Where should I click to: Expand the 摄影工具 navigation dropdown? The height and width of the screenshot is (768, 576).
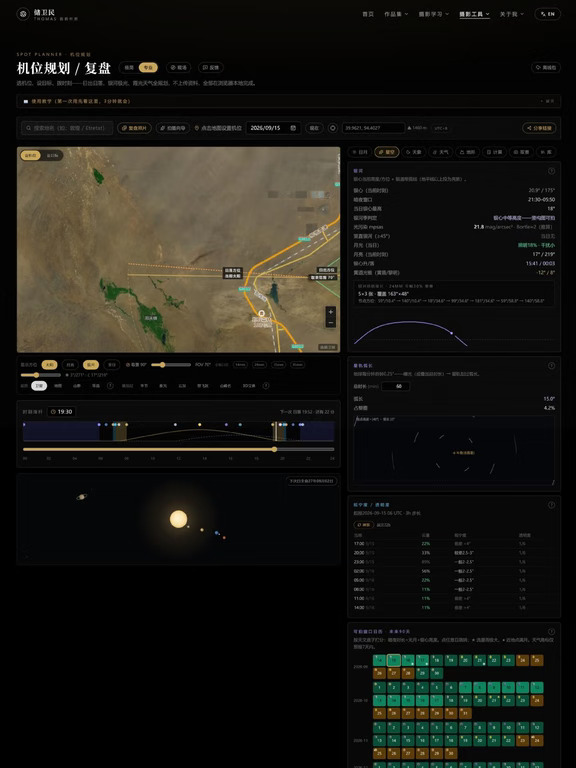click(474, 14)
